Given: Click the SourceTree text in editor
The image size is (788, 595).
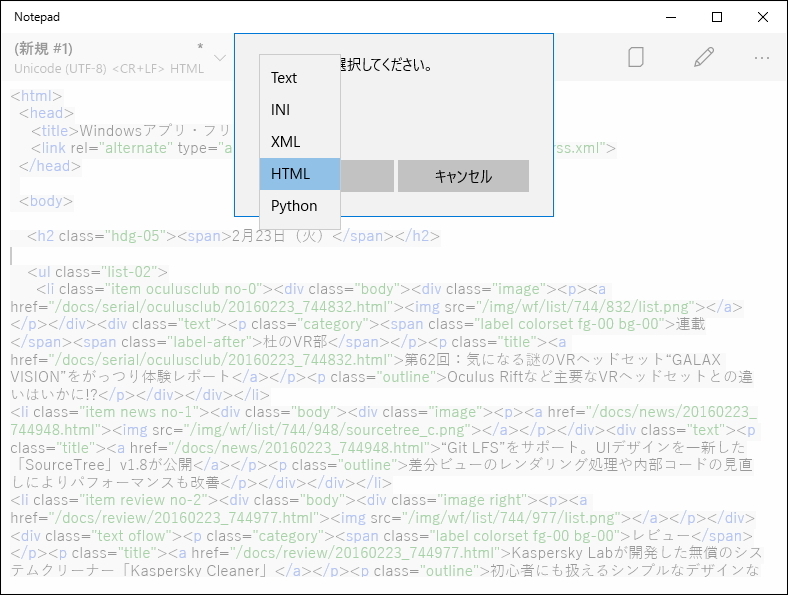Looking at the screenshot, I should click(64, 465).
